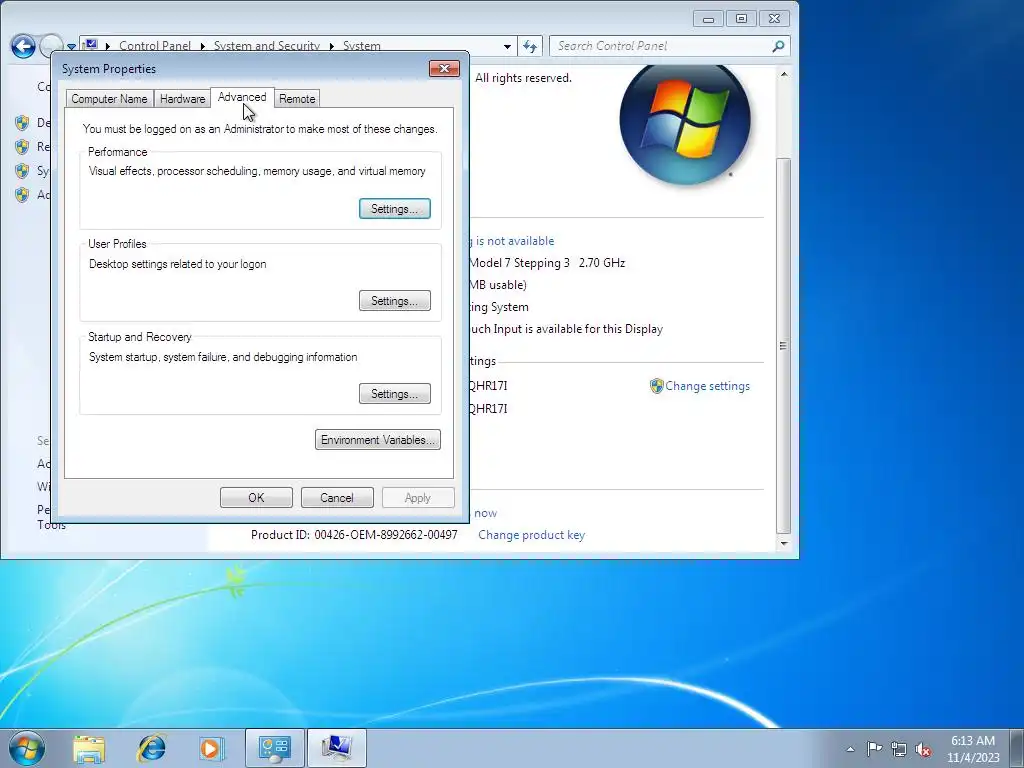This screenshot has height=768, width=1024.
Task: Click the 'is not available' rating link
Action: (x=515, y=241)
